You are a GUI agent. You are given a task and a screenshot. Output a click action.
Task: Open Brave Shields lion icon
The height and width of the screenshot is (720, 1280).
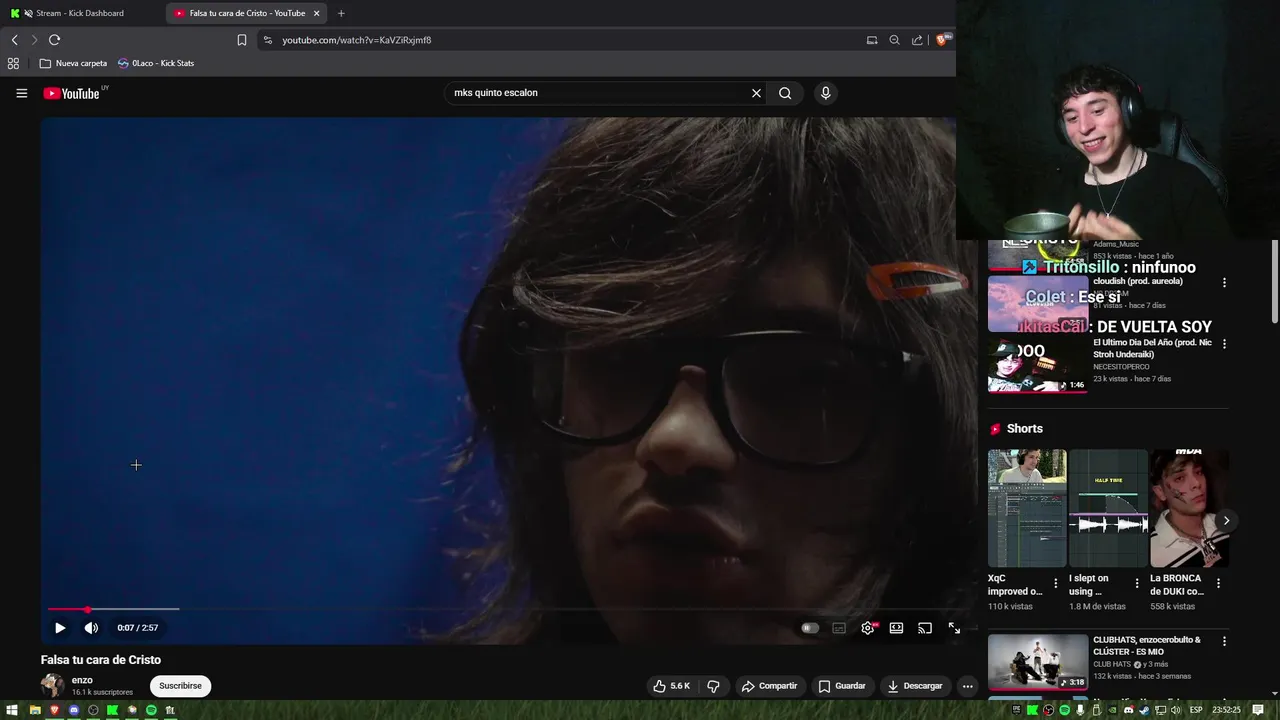[941, 40]
